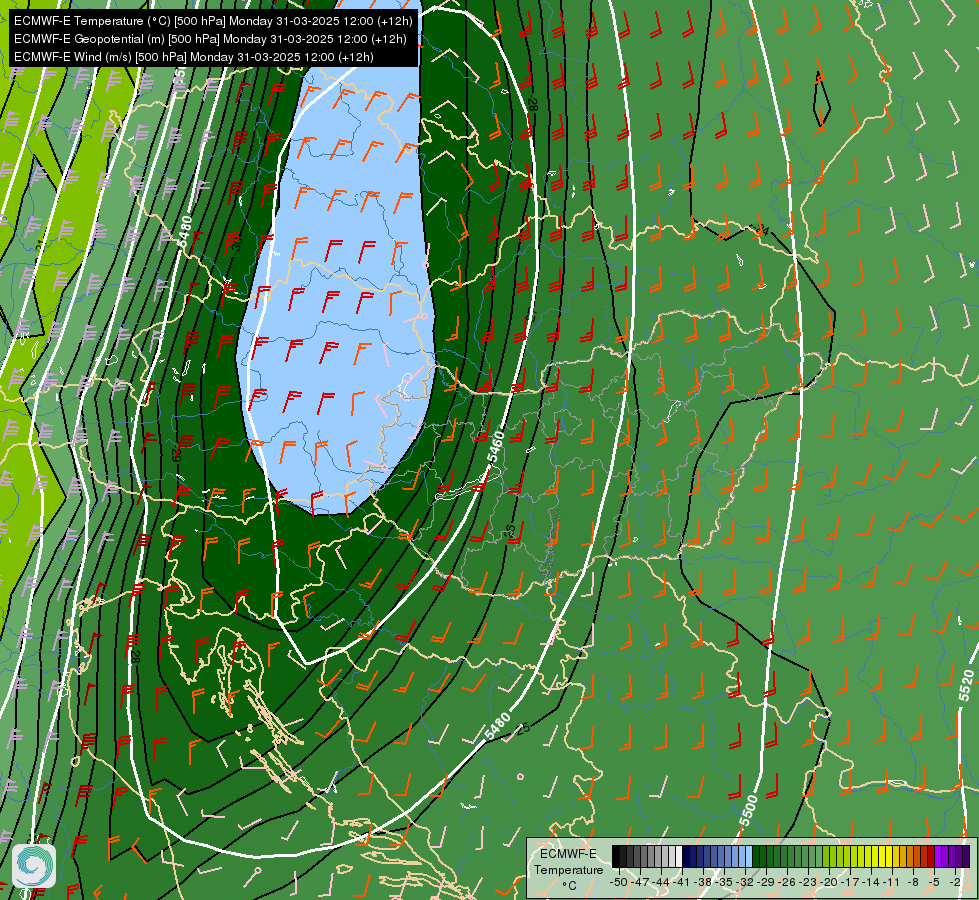Click the dark red swatch left of -5
The width and height of the screenshot is (979, 900).
(x=932, y=856)
